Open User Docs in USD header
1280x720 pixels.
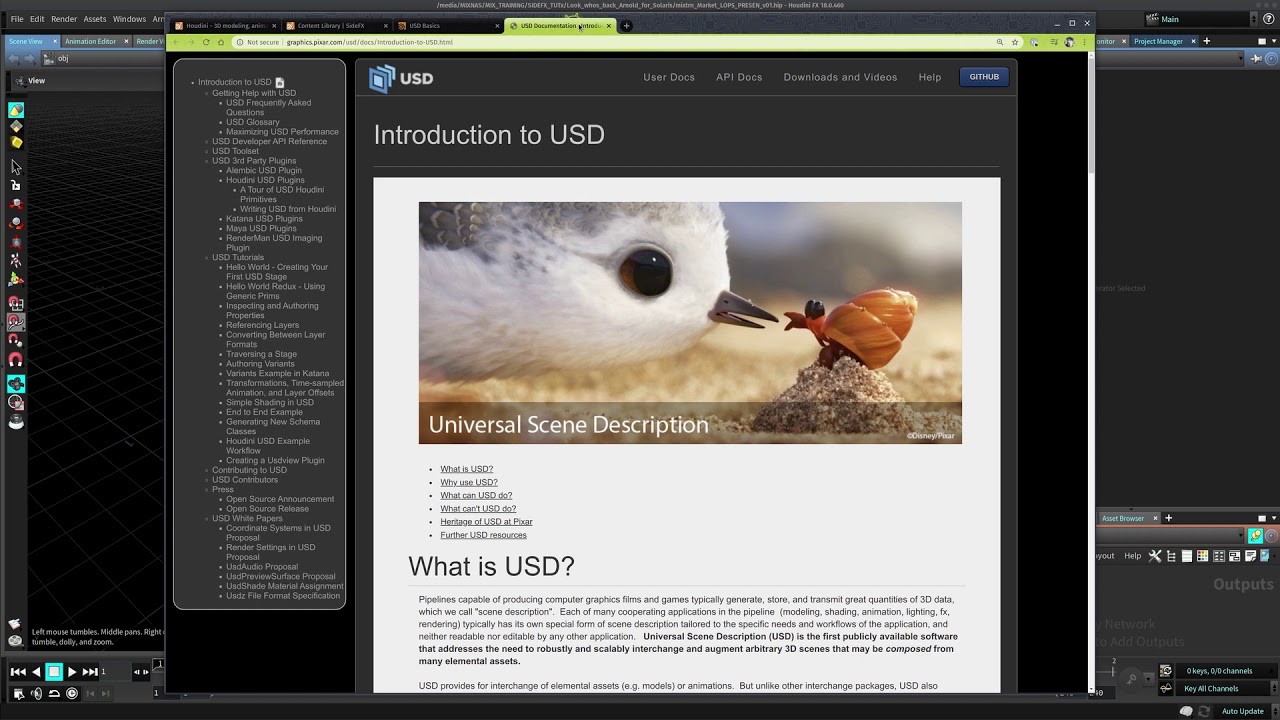(x=669, y=77)
